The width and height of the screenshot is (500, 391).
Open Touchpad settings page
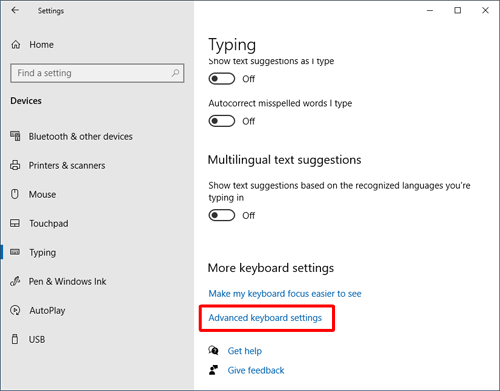click(49, 223)
